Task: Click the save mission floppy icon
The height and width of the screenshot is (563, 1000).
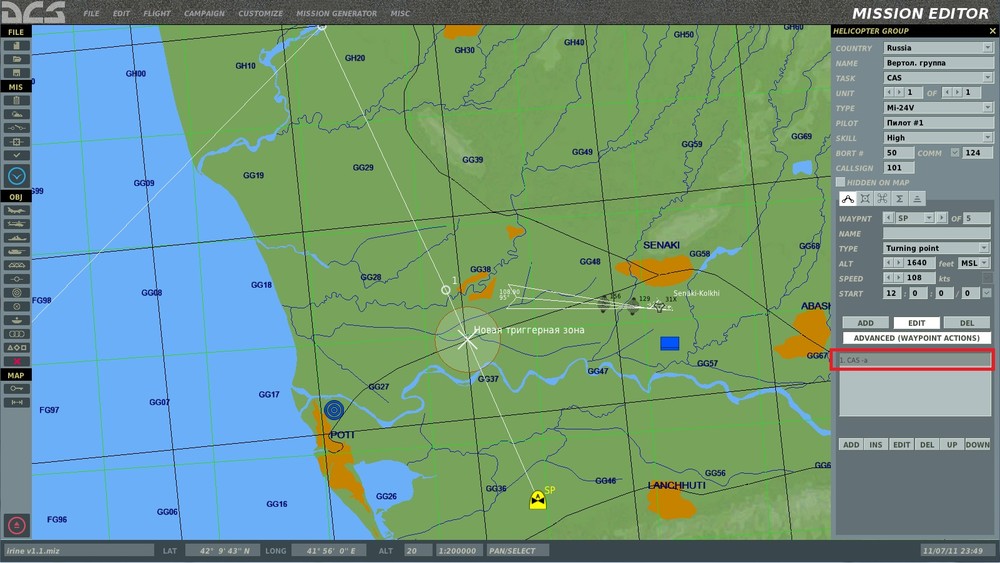Action: pyautogui.click(x=17, y=73)
